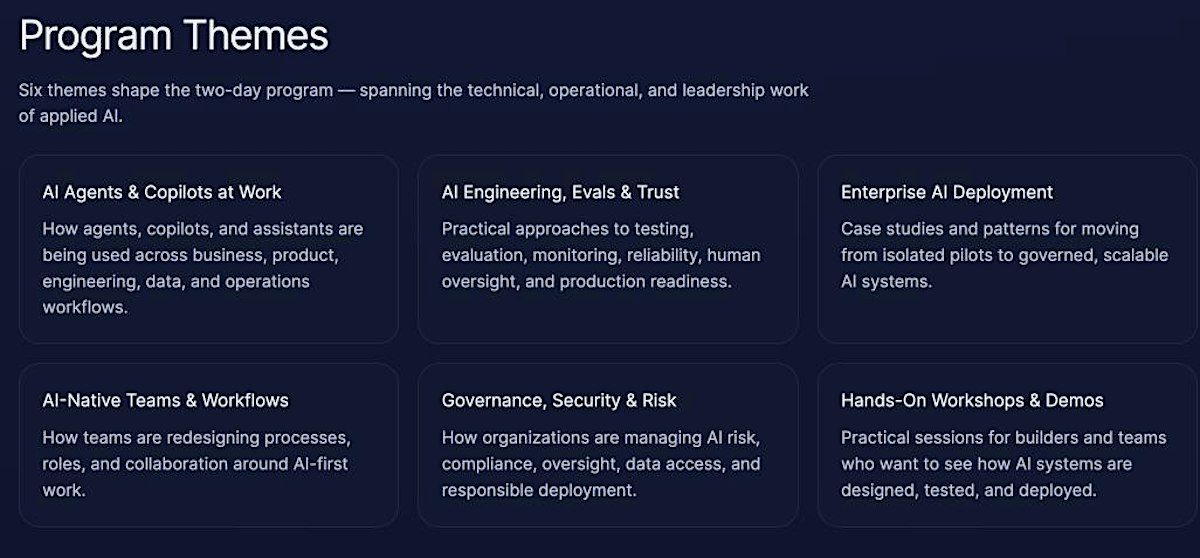
Task: Click 'AI-first work' text in Teams card
Action: click(195, 477)
